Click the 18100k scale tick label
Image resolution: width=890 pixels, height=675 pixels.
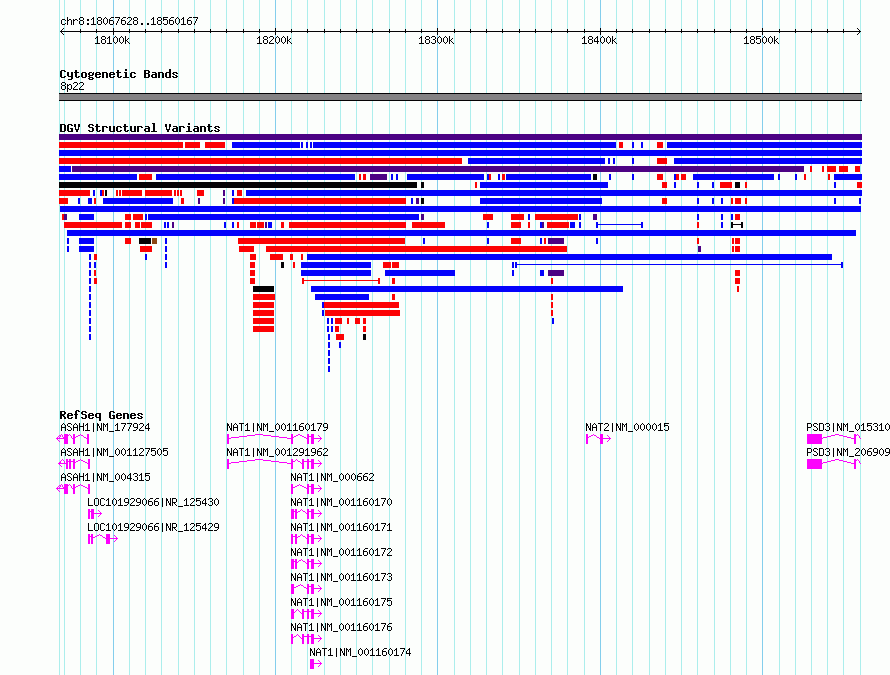(x=112, y=40)
